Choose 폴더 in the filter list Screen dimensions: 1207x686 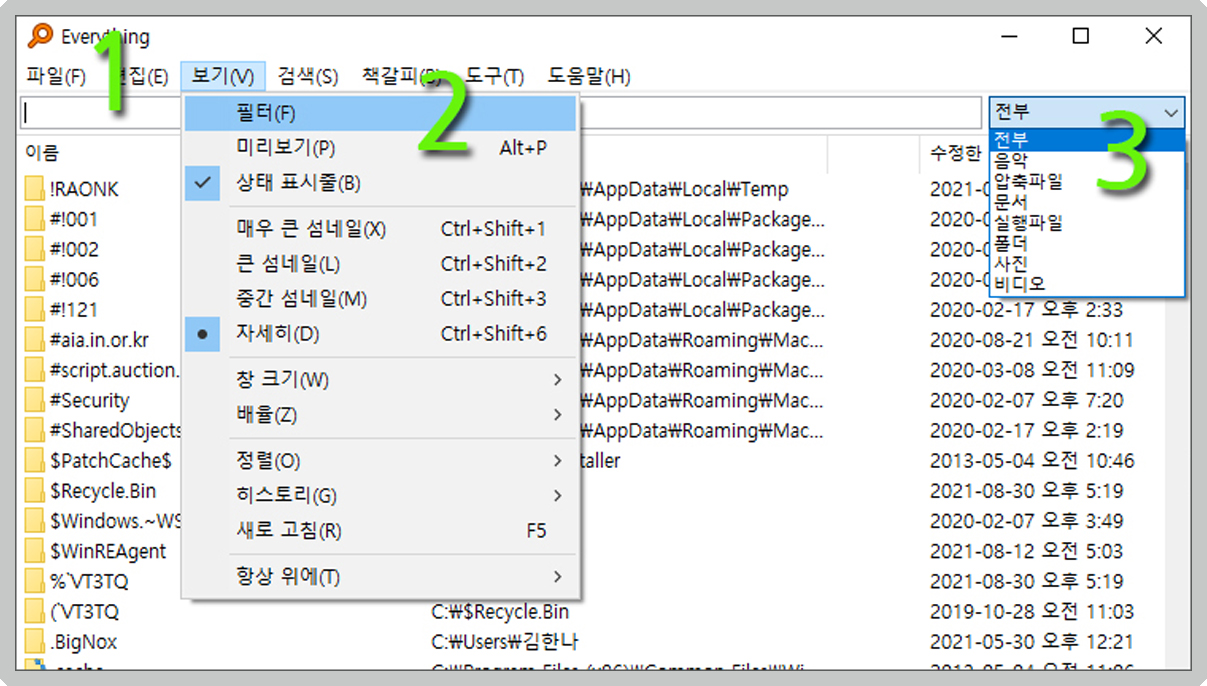1087,243
